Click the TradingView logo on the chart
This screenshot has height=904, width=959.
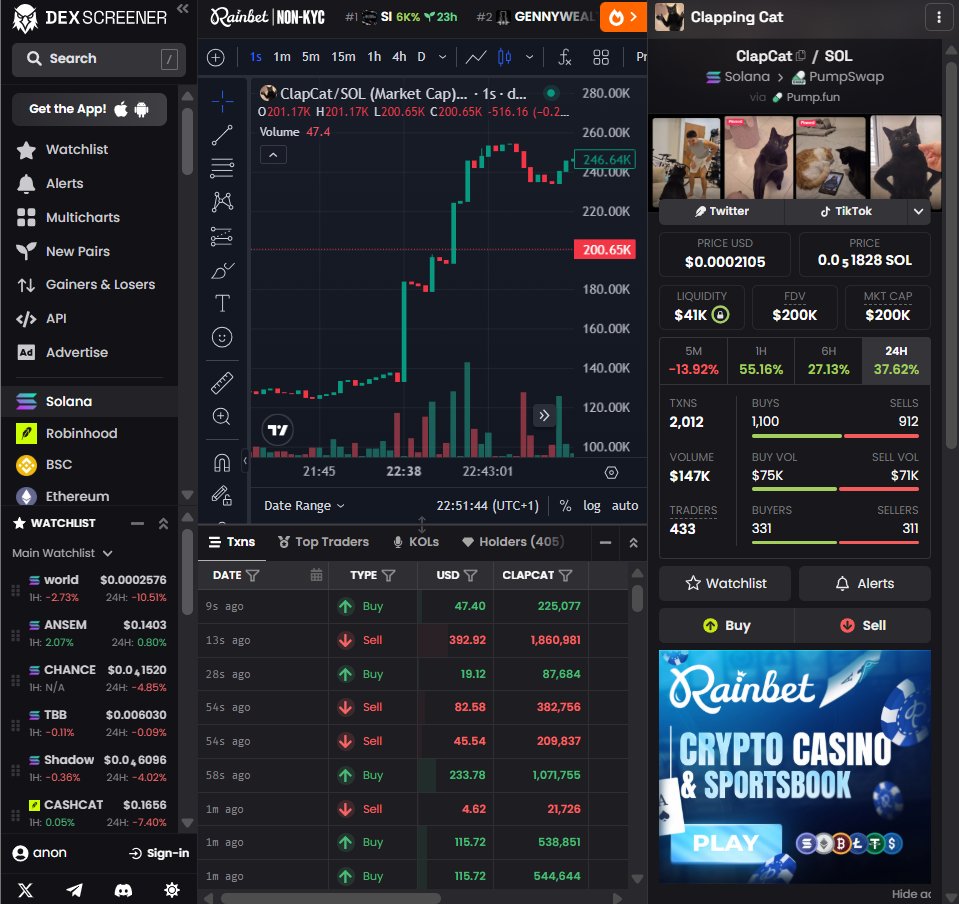coord(278,429)
